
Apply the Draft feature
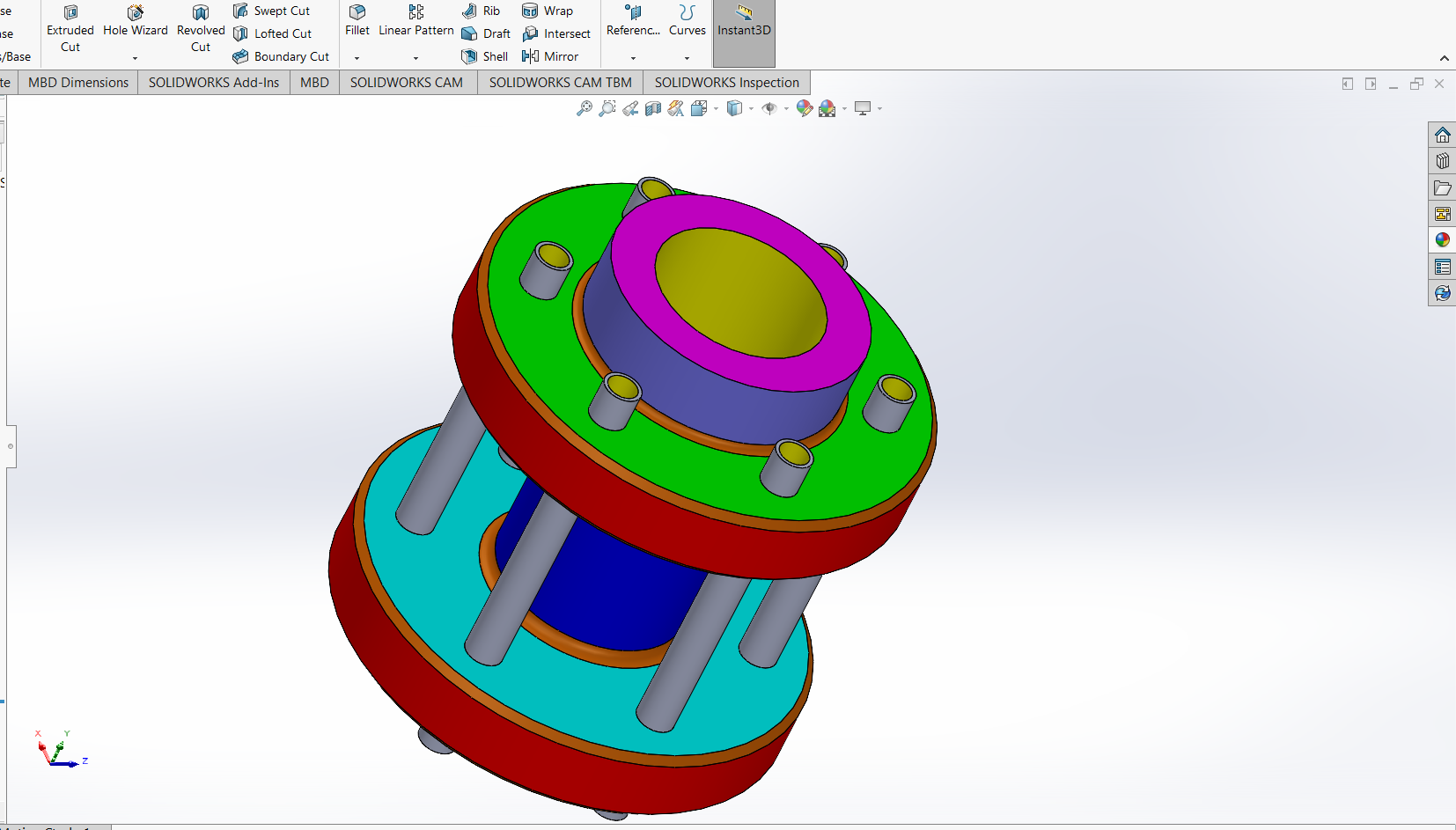coord(486,33)
